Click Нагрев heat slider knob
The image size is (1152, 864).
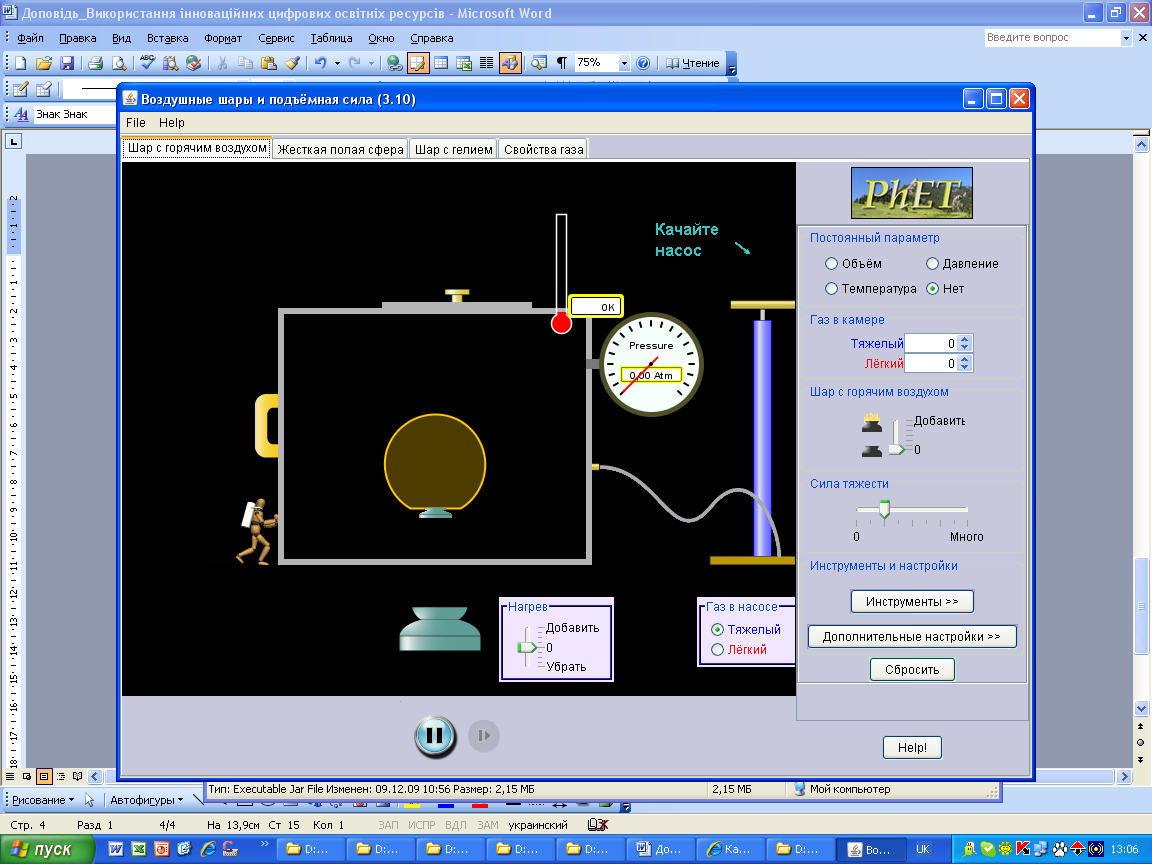click(x=528, y=647)
